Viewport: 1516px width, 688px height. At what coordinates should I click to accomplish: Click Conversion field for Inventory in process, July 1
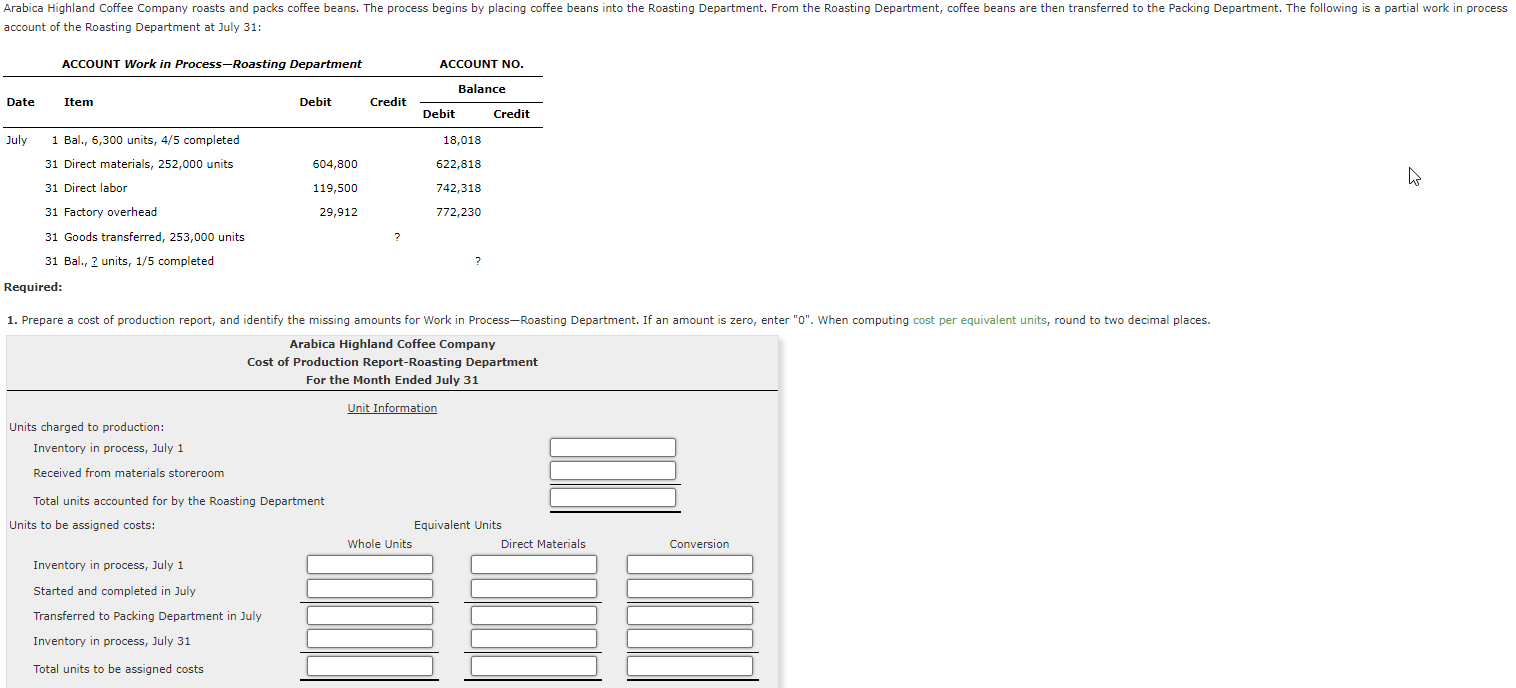click(x=690, y=565)
